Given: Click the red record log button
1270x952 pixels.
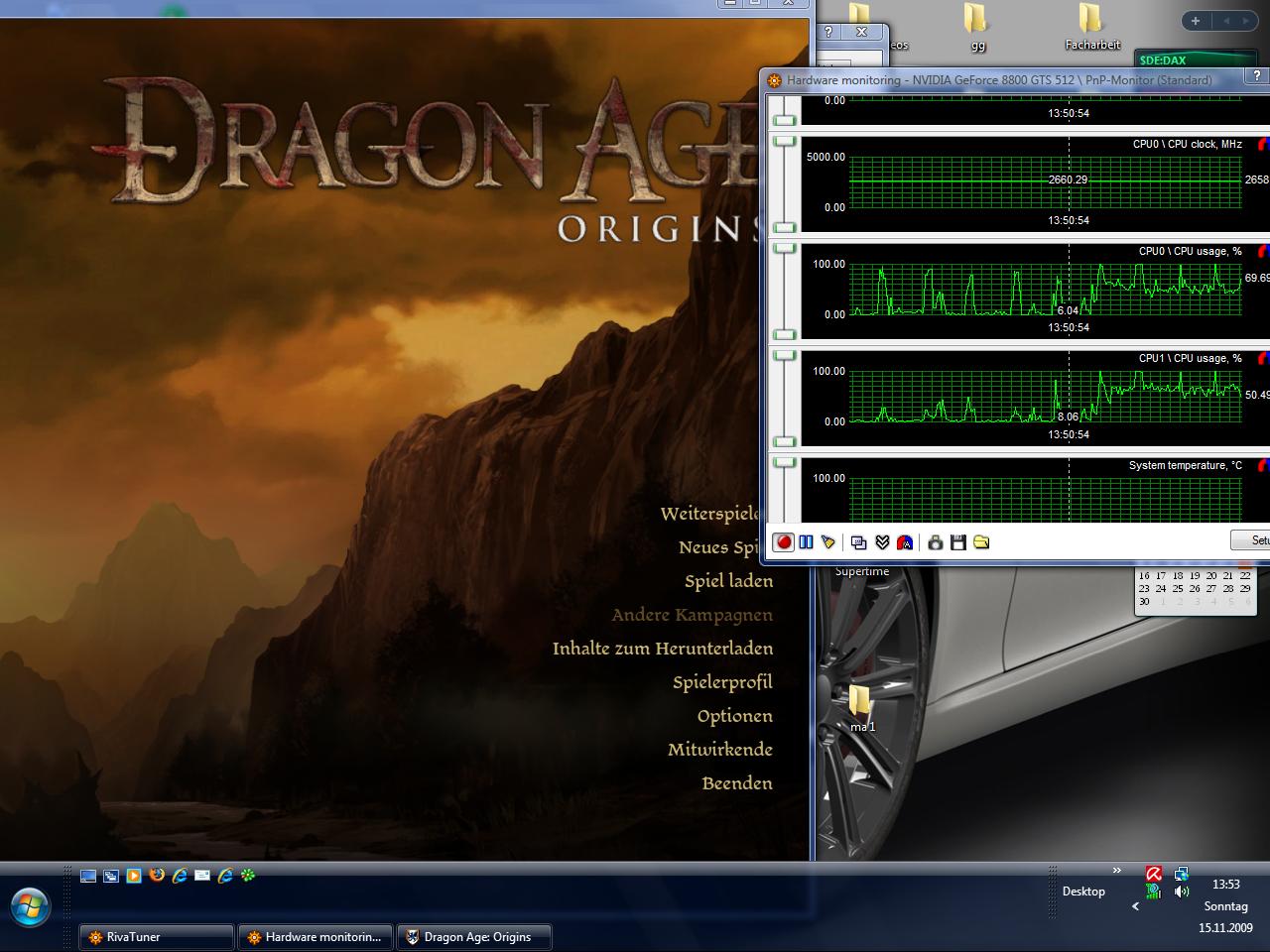Looking at the screenshot, I should [x=784, y=542].
